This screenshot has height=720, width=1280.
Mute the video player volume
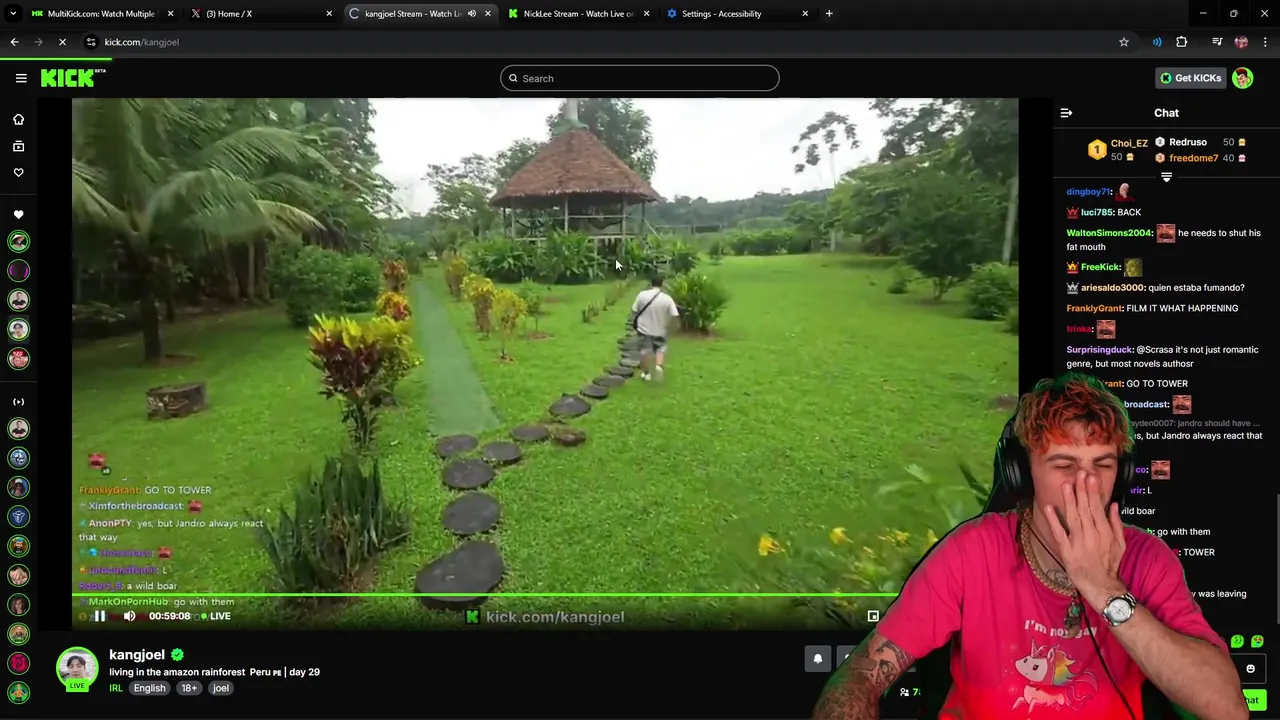tap(129, 616)
